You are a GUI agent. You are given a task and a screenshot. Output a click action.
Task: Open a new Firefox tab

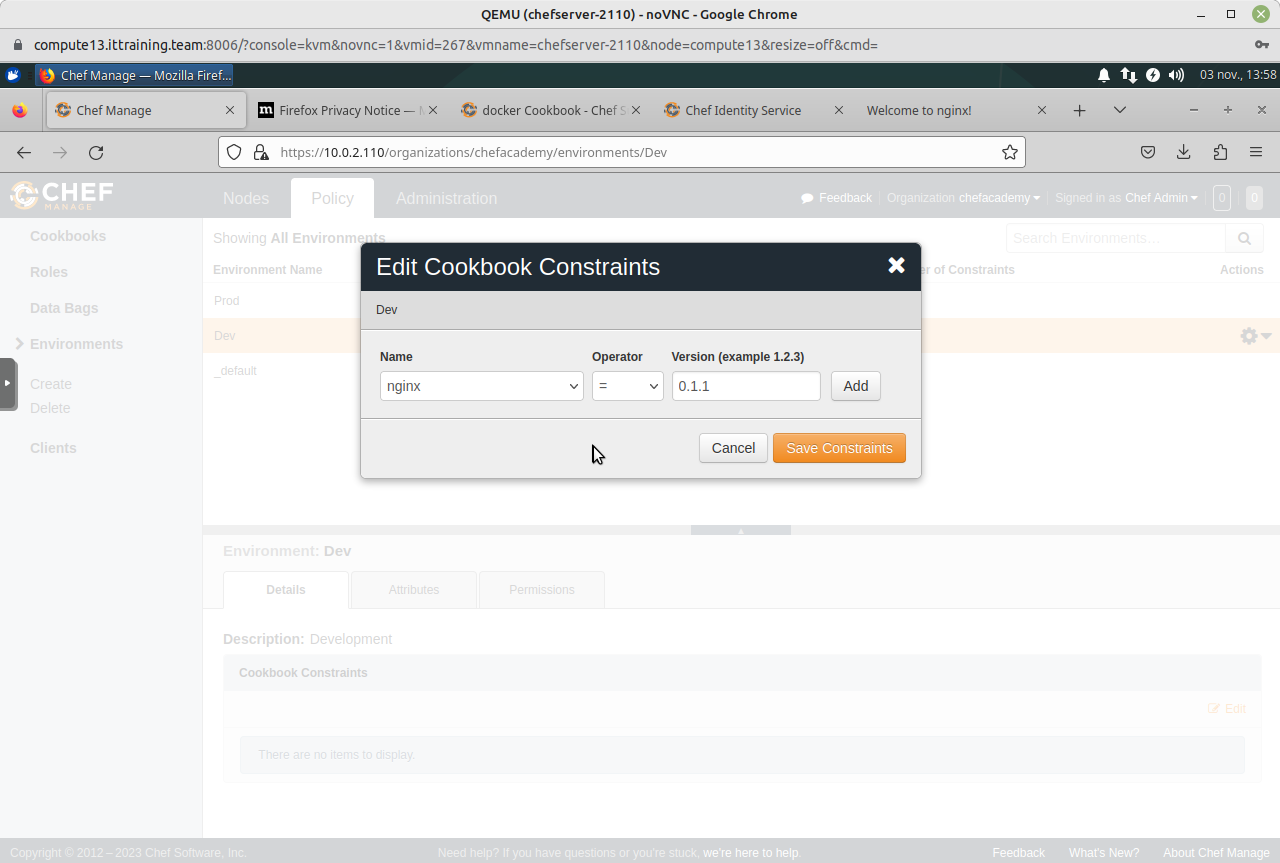coord(1079,110)
